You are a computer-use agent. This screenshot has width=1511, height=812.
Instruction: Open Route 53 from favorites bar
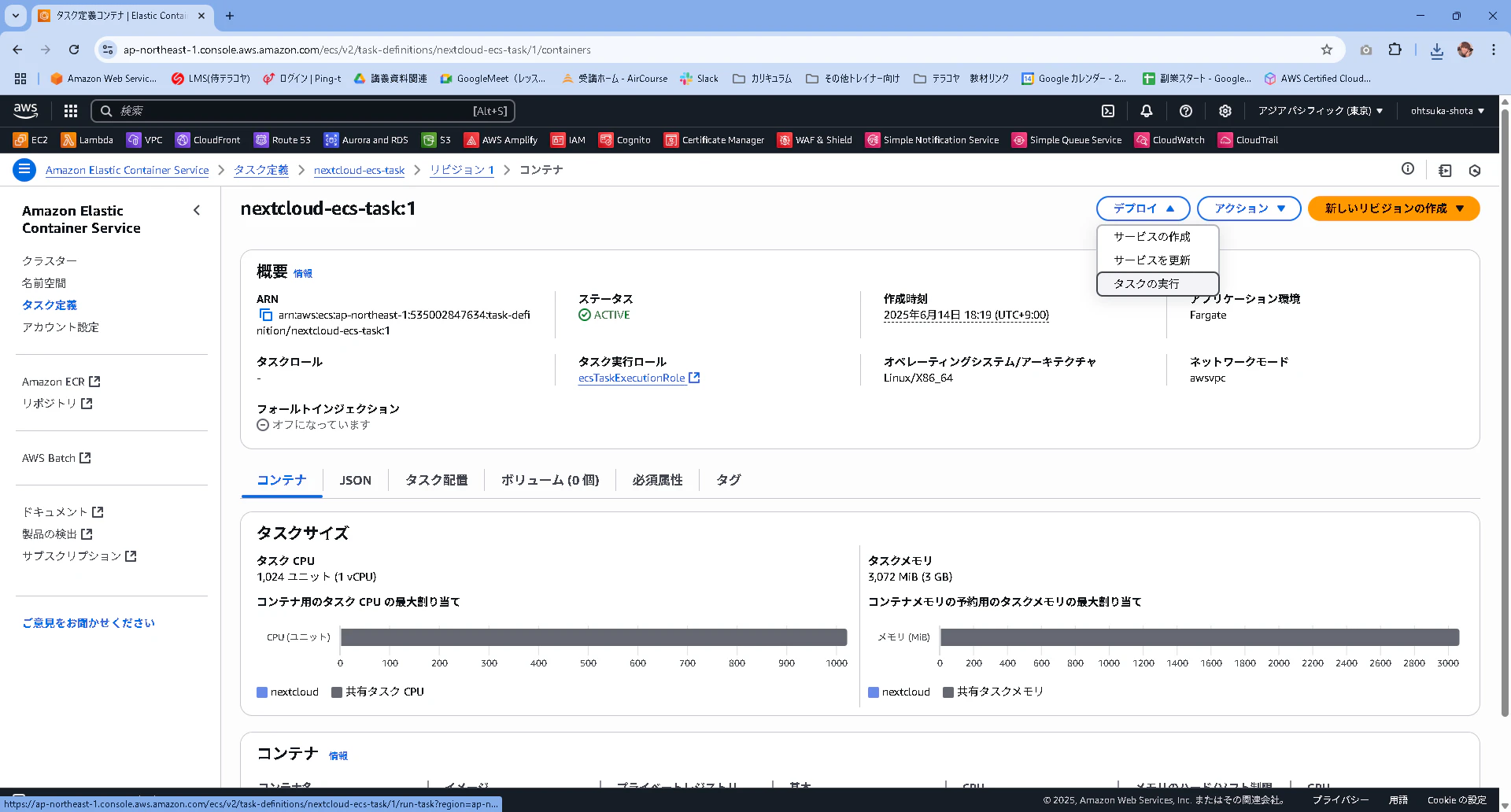[283, 140]
